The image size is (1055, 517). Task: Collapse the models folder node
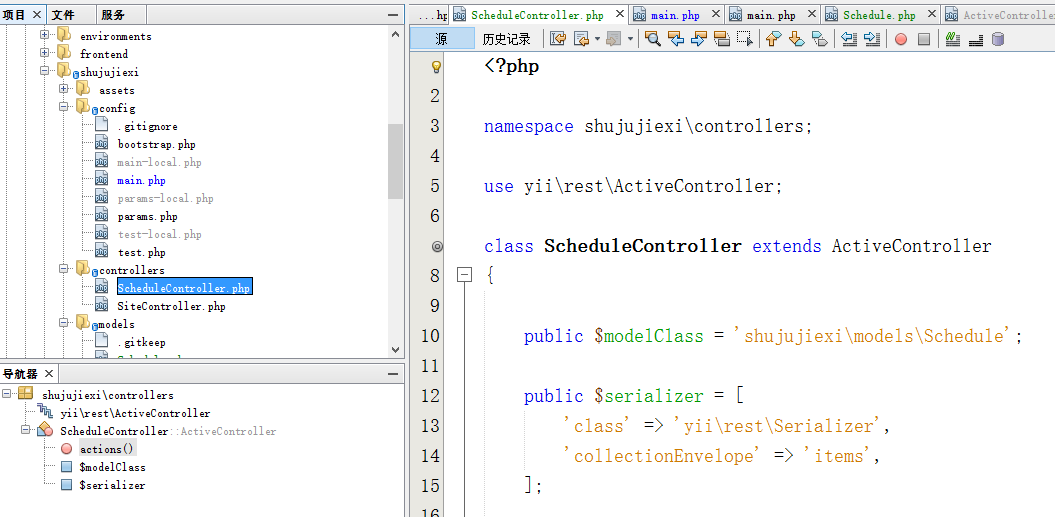63,323
